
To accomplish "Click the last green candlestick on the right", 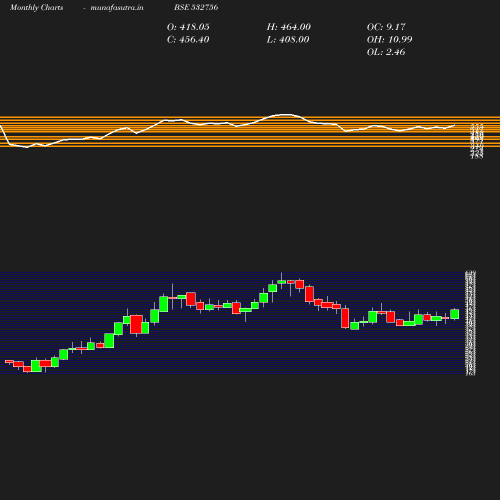I will [x=455, y=314].
